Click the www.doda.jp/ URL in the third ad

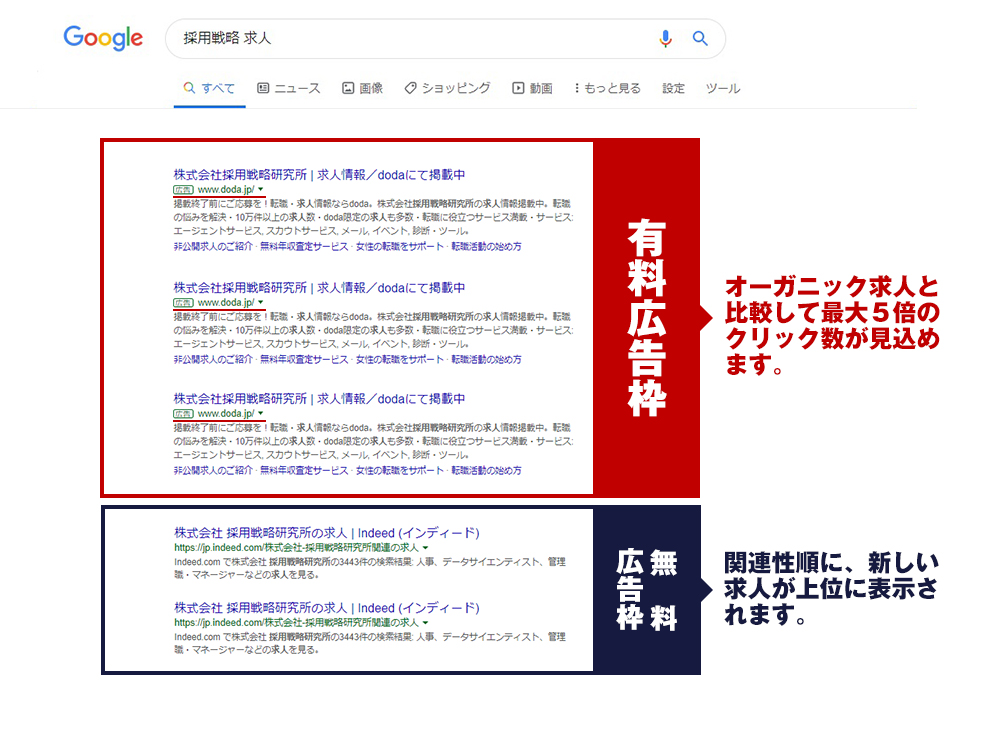pyautogui.click(x=226, y=413)
